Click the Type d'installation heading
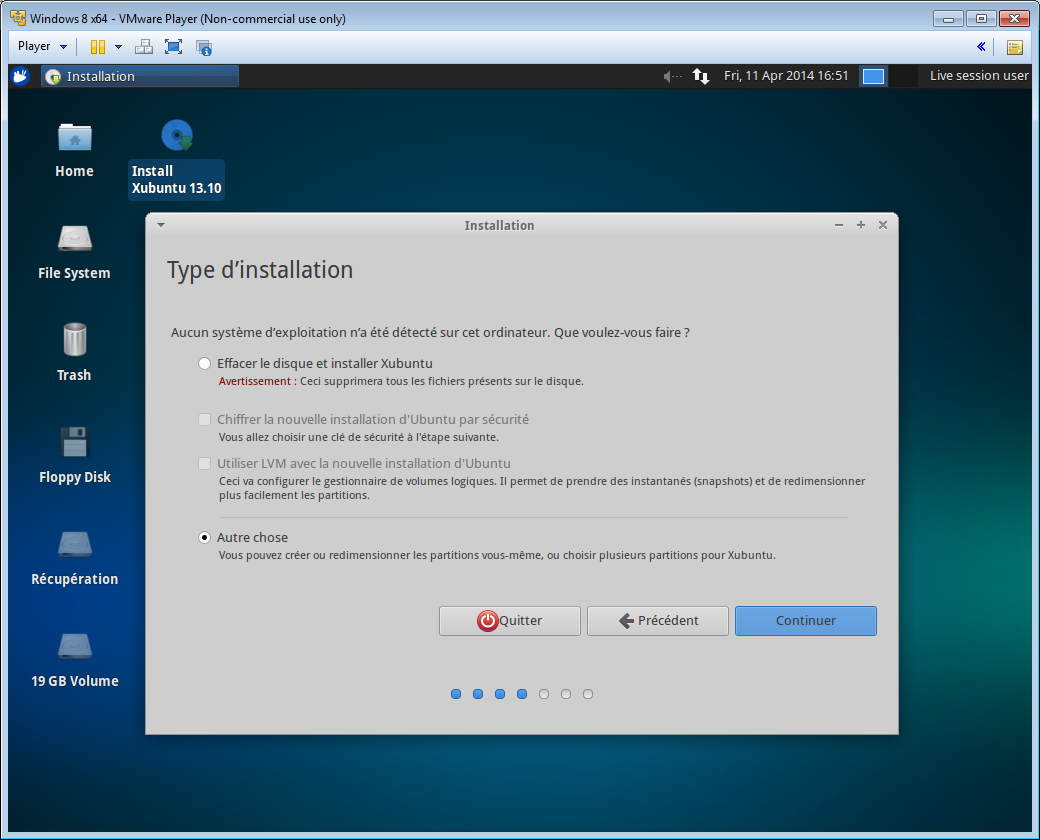 (260, 270)
